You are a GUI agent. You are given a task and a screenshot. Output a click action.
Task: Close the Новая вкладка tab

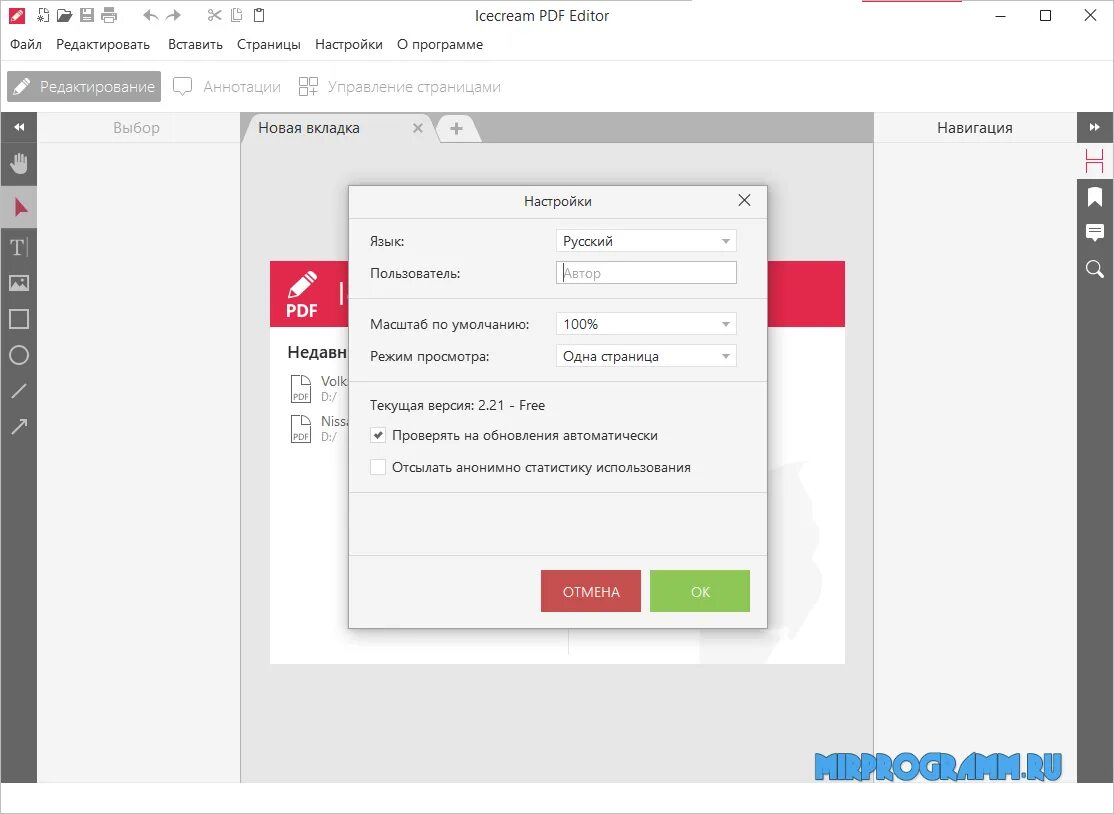tap(418, 128)
